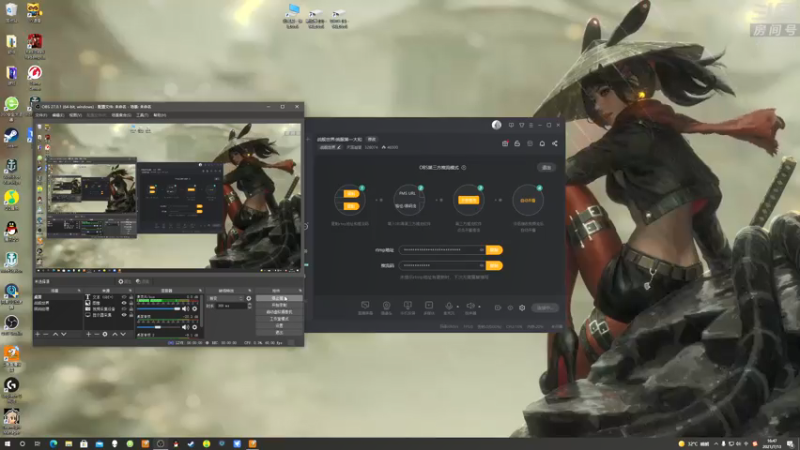Image resolution: width=800 pixels, height=450 pixels.
Task: Toggle visibility of display capture source
Action: pyautogui.click(x=124, y=315)
